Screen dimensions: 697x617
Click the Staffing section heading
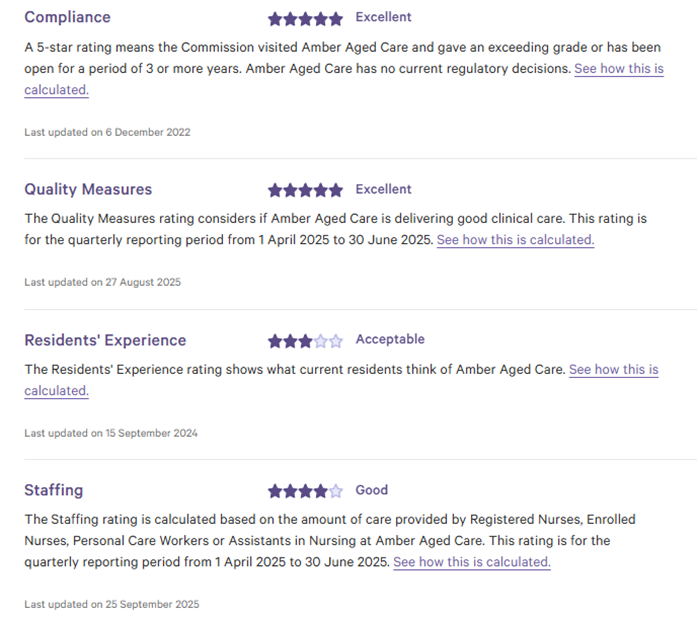(x=54, y=490)
